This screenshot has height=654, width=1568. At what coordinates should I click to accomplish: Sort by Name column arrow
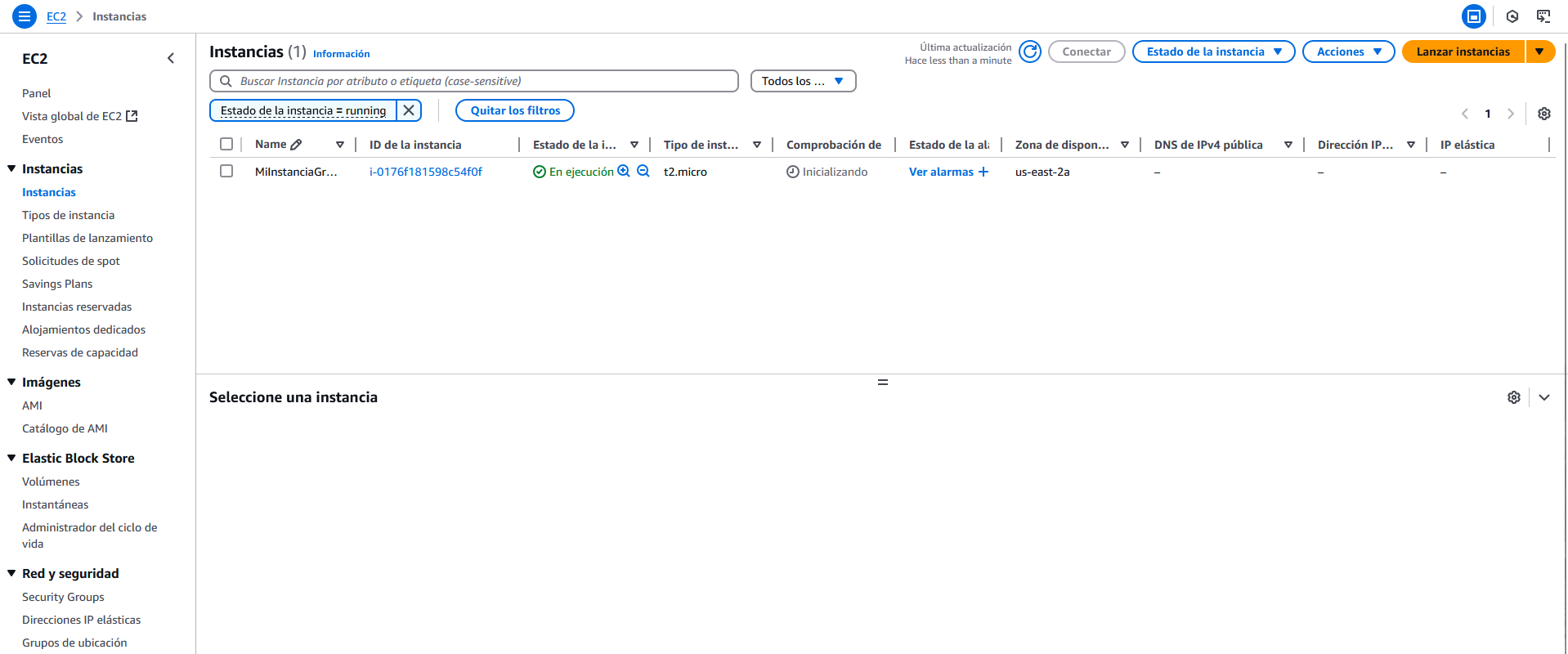tap(340, 145)
